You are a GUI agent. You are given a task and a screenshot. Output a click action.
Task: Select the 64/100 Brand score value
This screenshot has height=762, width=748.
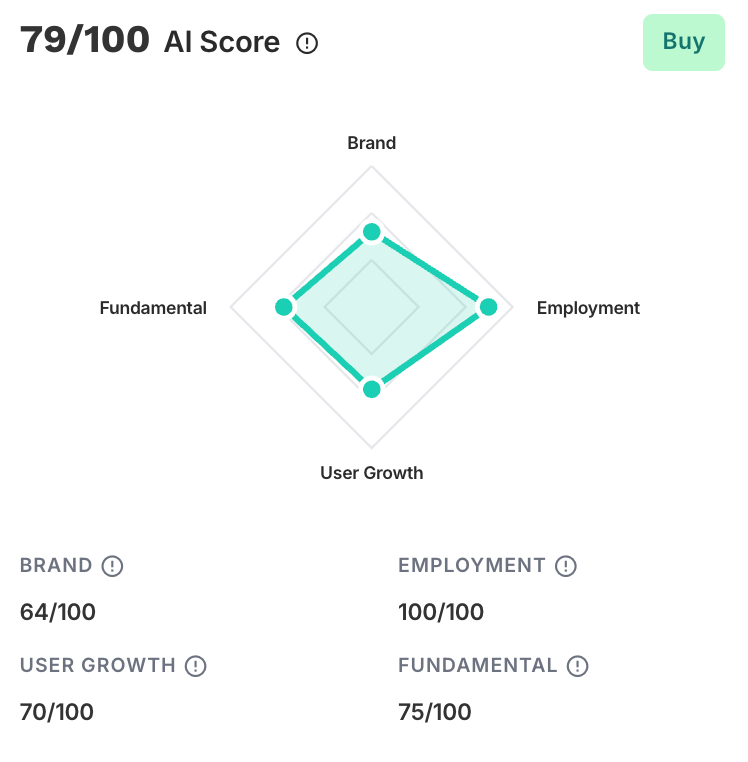coord(58,612)
